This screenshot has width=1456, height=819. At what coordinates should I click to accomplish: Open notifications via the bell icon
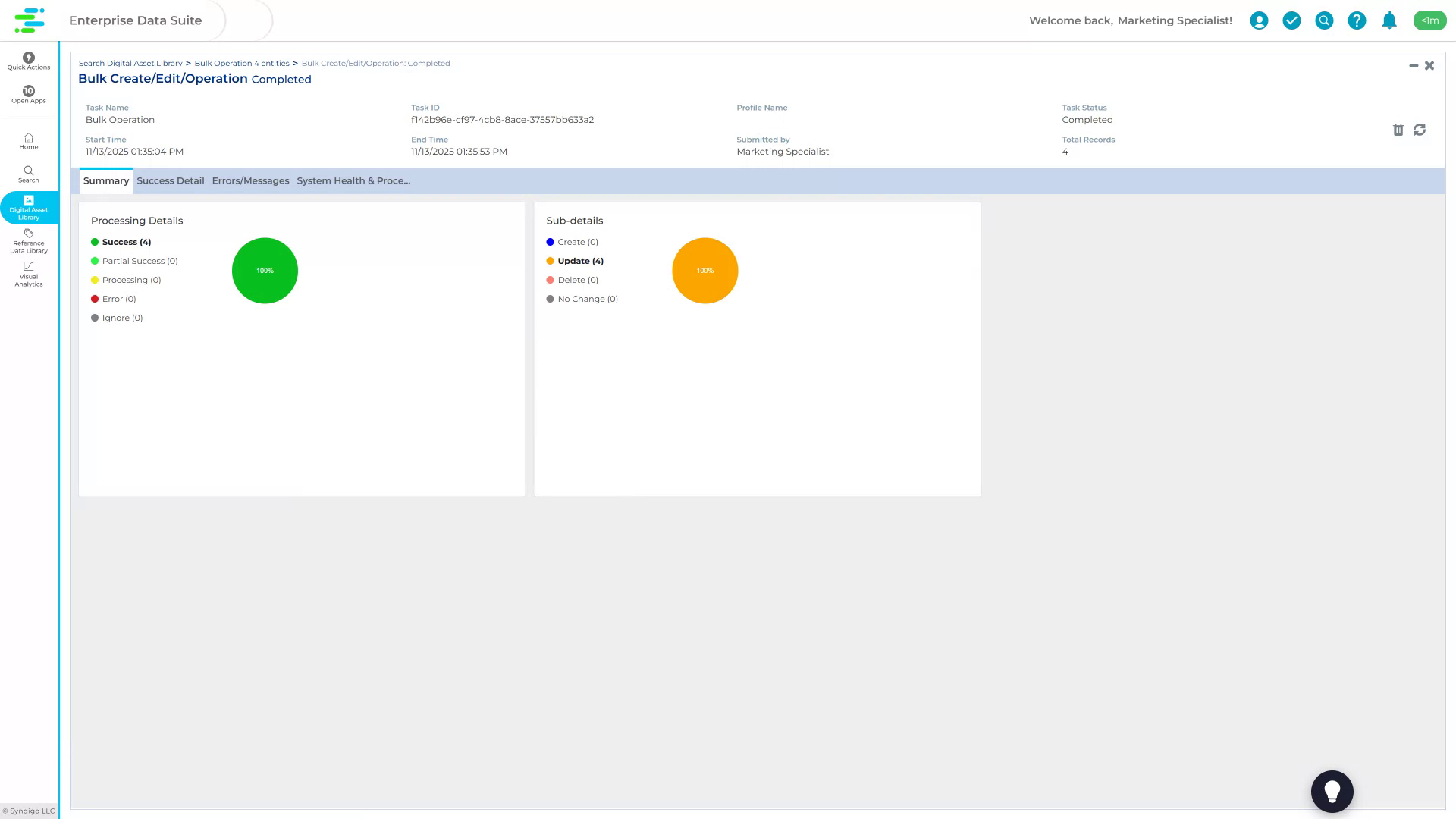point(1389,20)
